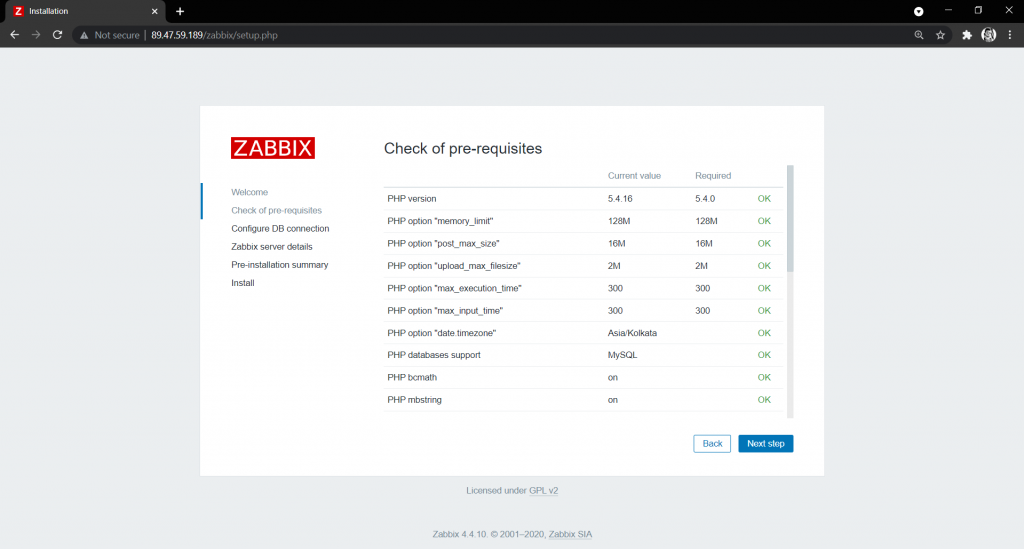Click the Zabbix Z favicon on the tab
Viewport: 1024px width, 549px height.
pos(18,11)
